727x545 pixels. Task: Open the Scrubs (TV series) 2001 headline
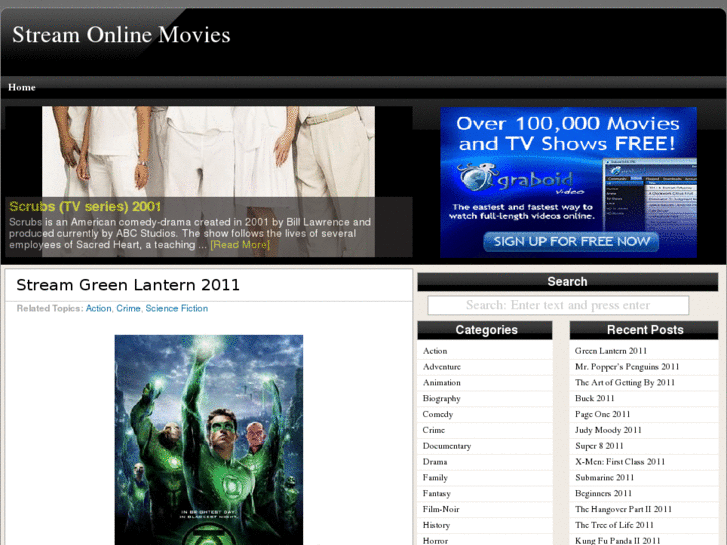coord(85,206)
